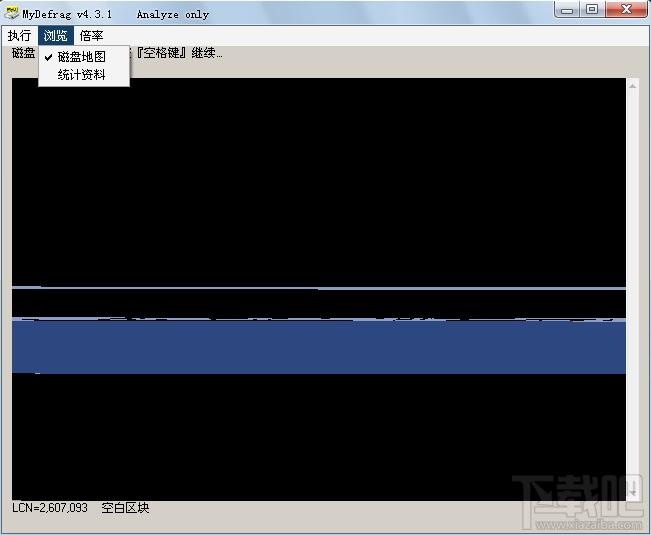Click the 『空格键』继续 message text

179,53
